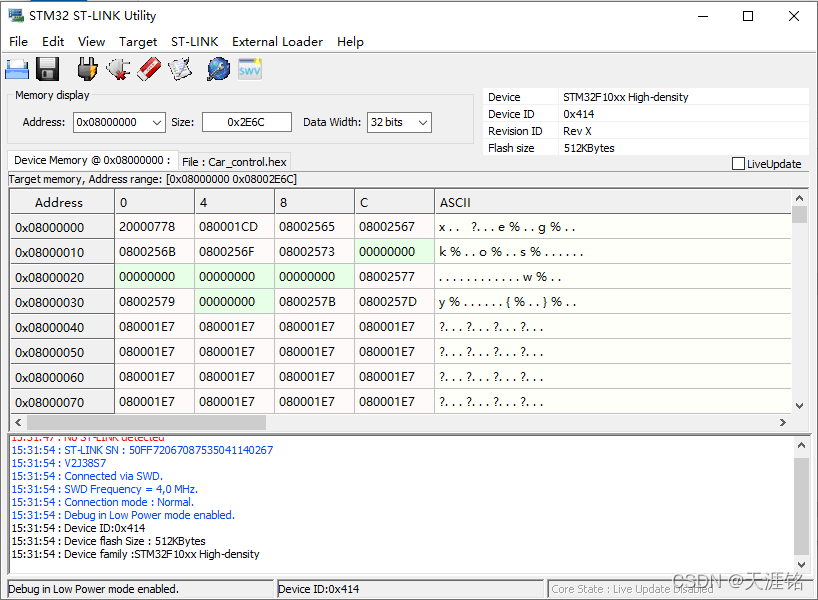Click the log panel vertical scrollbar thumb

point(801,506)
